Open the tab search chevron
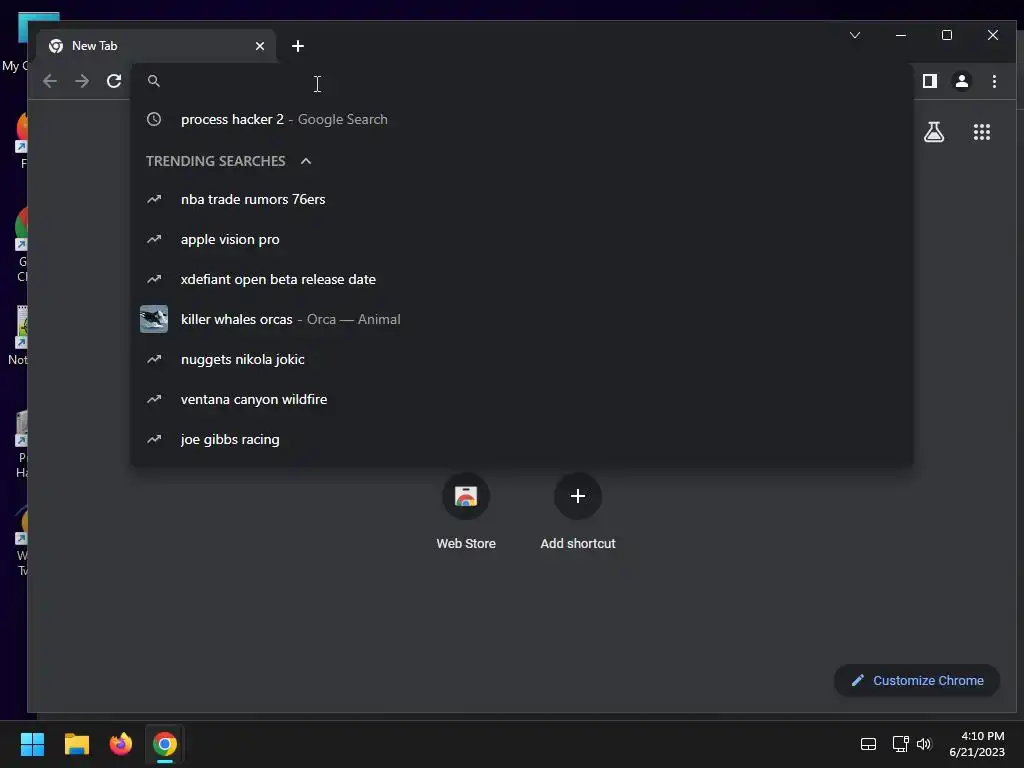 tap(855, 35)
